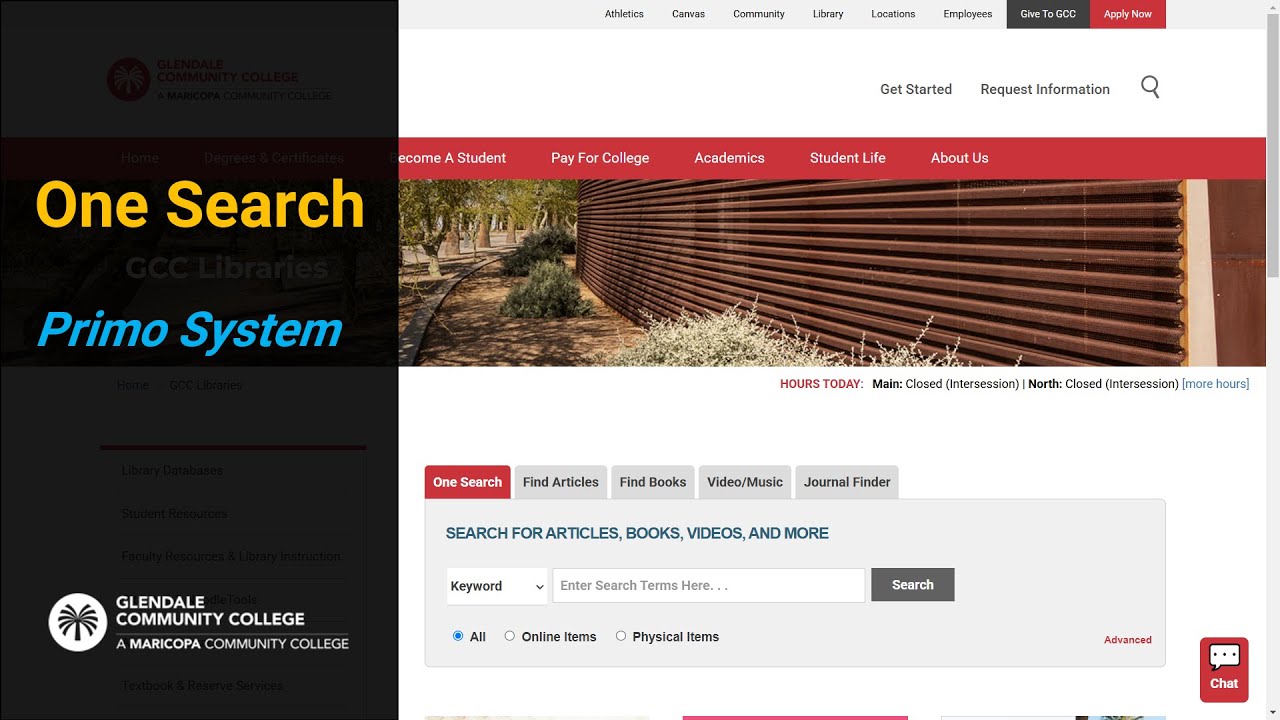Select the Physical Items radio option
The height and width of the screenshot is (720, 1280).
pos(620,636)
